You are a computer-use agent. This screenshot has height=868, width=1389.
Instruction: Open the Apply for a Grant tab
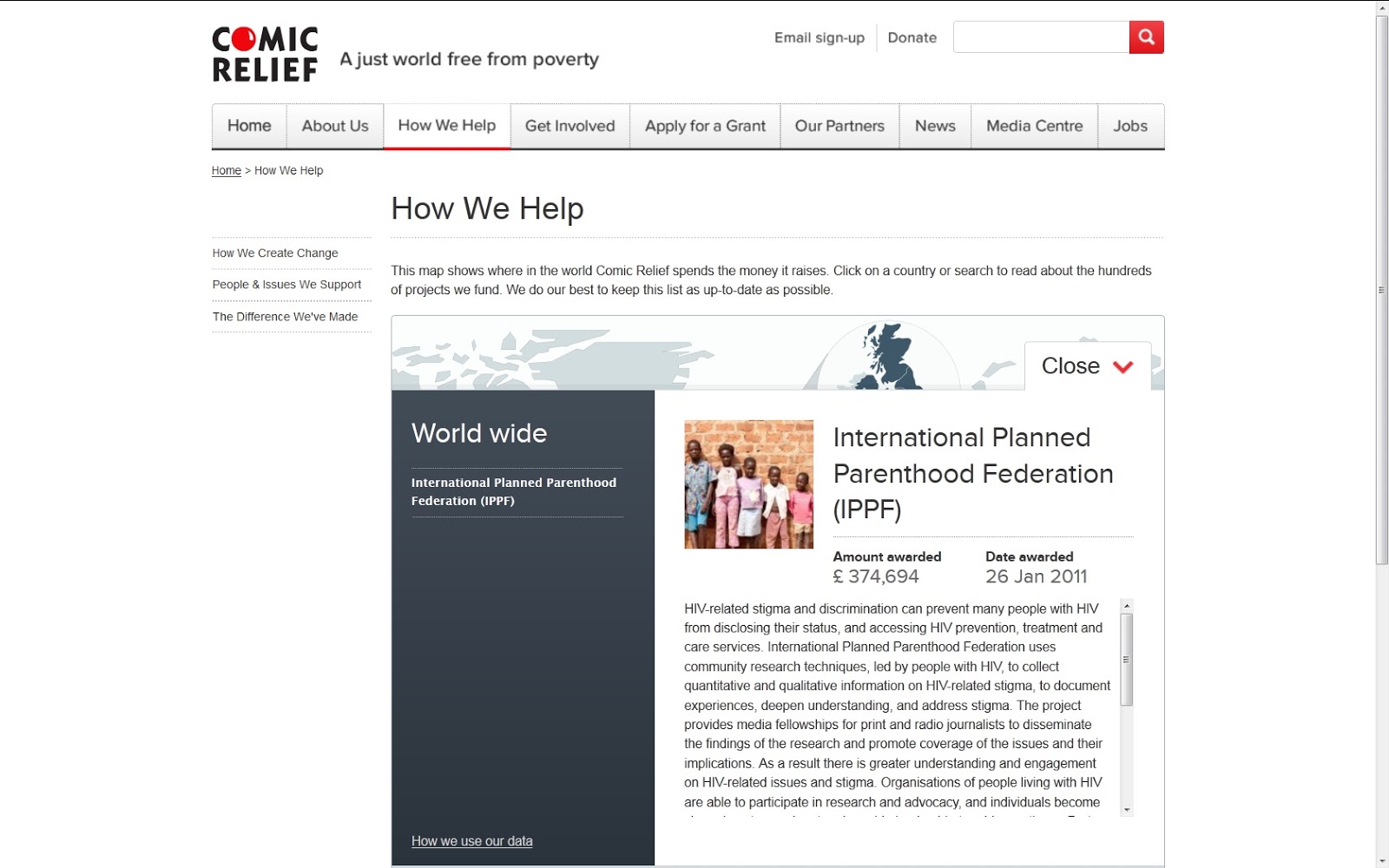point(705,126)
